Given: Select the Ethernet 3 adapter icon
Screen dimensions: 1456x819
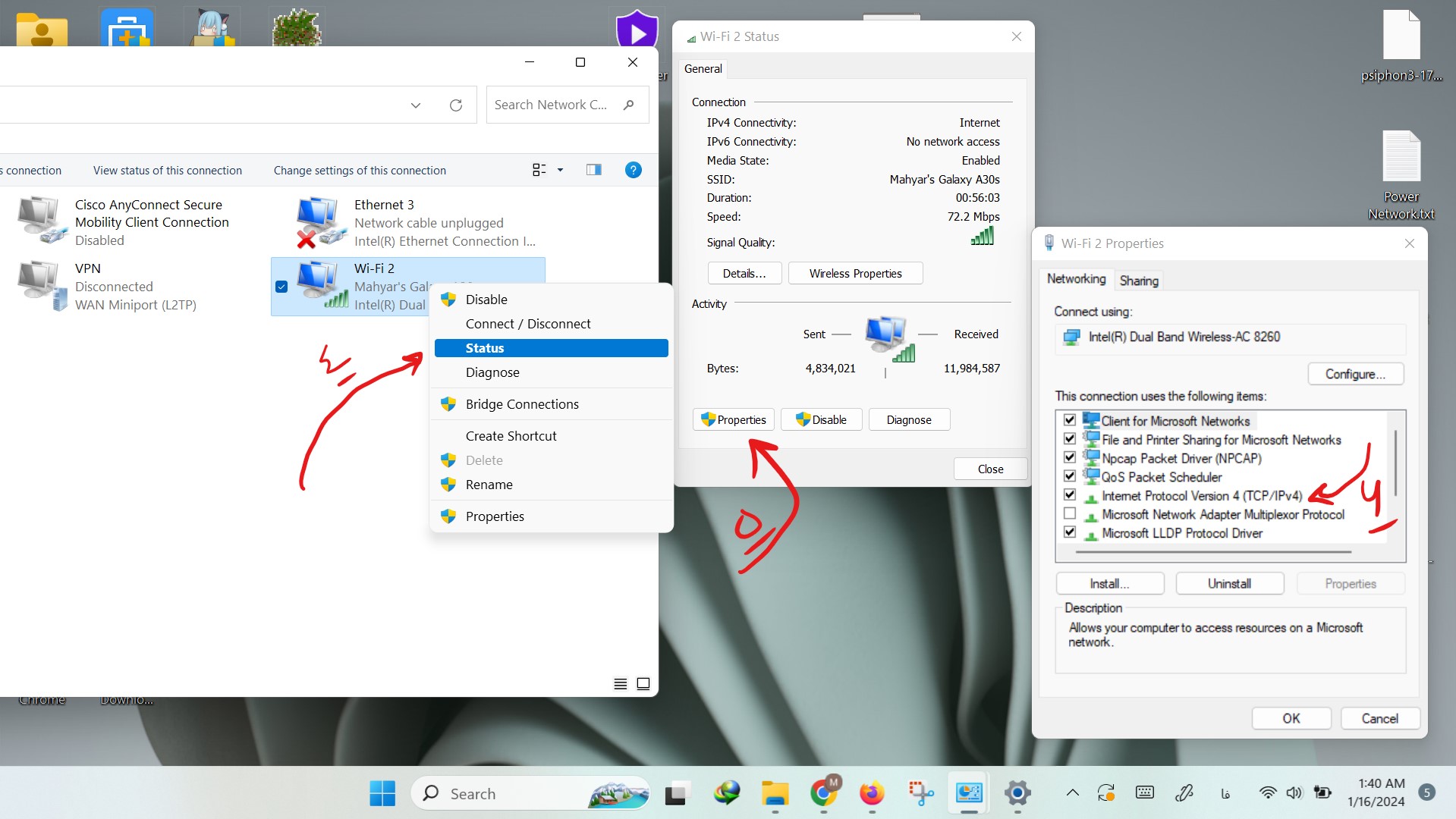Looking at the screenshot, I should pos(322,222).
